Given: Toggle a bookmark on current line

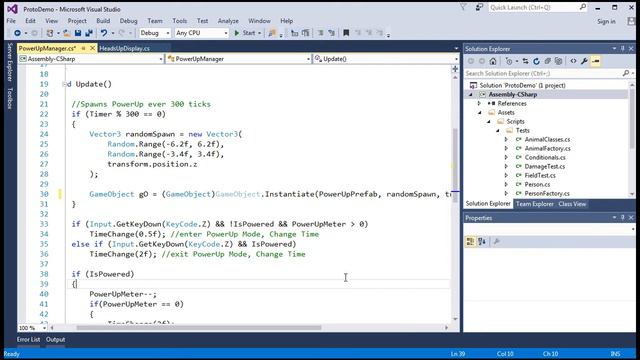Looking at the screenshot, I should [346, 33].
